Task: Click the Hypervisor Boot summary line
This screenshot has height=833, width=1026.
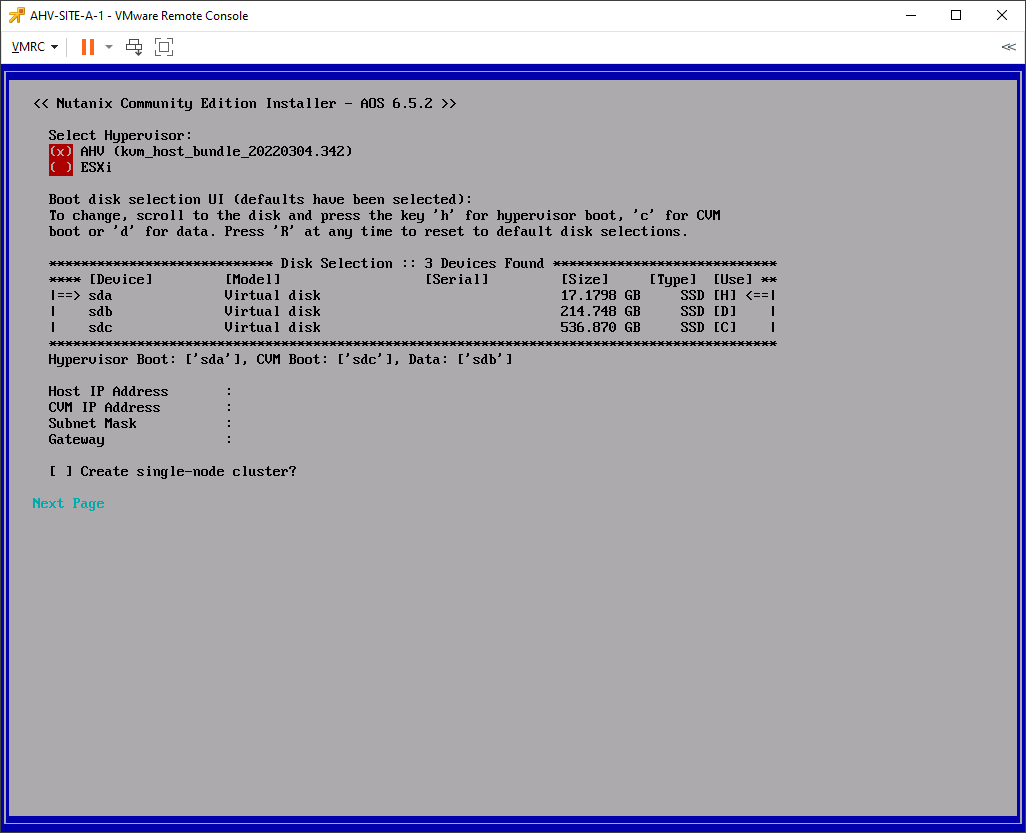Action: pos(280,359)
